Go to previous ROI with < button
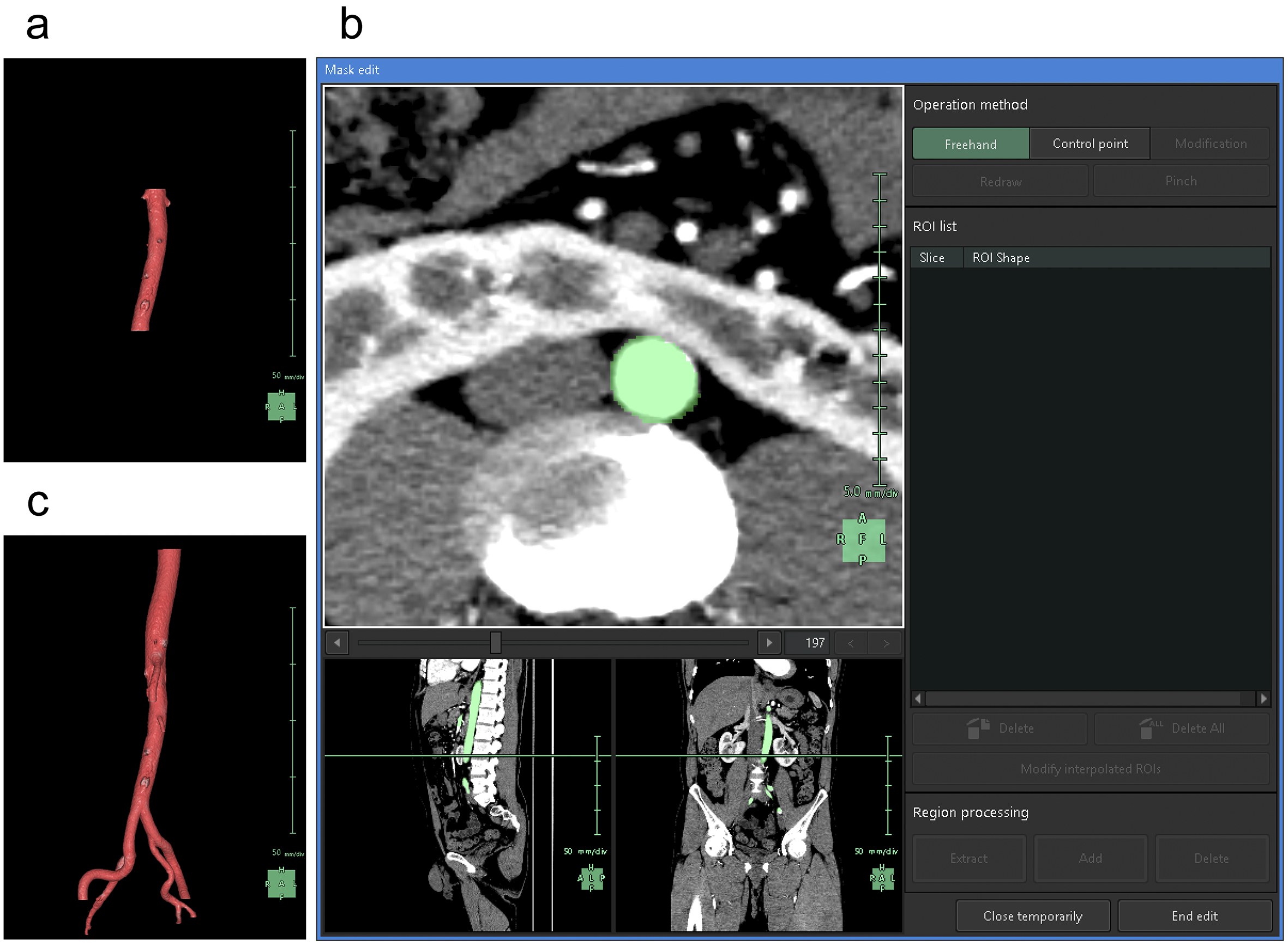Image resolution: width=1288 pixels, height=946 pixels. (851, 643)
